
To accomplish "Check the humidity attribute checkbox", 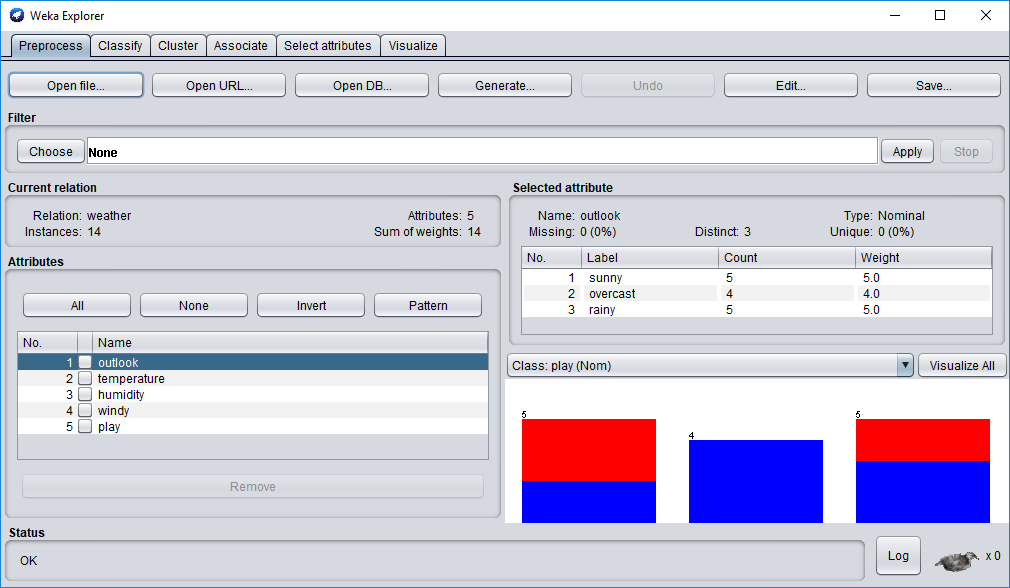I will pos(85,395).
